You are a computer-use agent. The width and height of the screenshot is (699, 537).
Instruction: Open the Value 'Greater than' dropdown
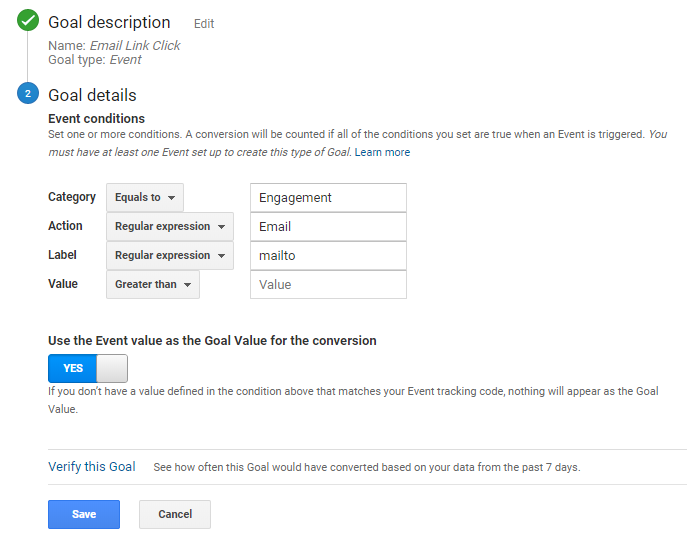(x=152, y=285)
